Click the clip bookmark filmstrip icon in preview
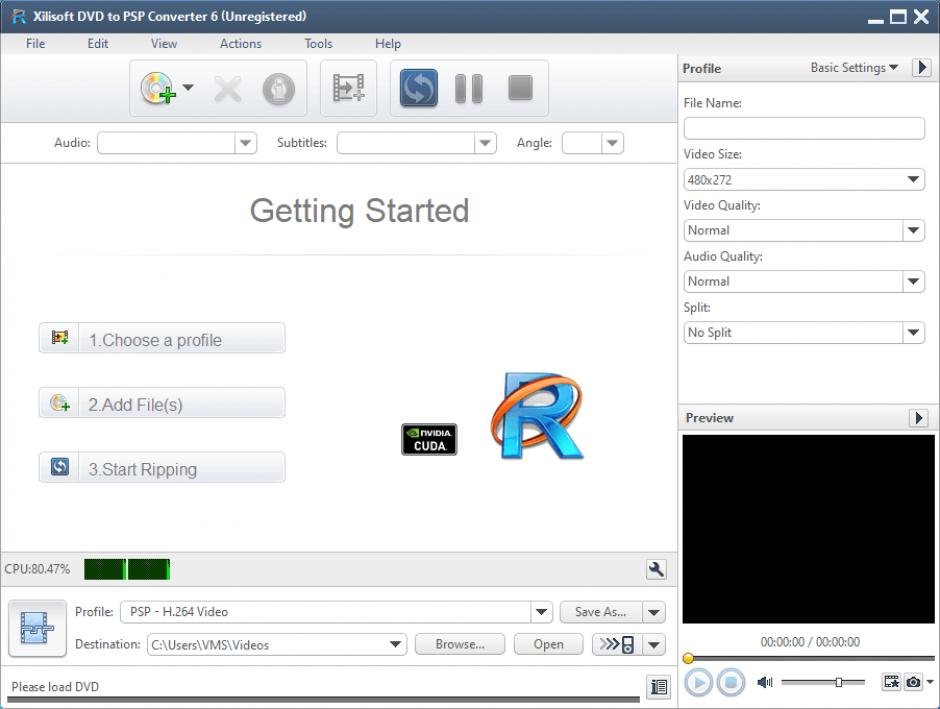Image resolution: width=940 pixels, height=709 pixels. tap(891, 681)
